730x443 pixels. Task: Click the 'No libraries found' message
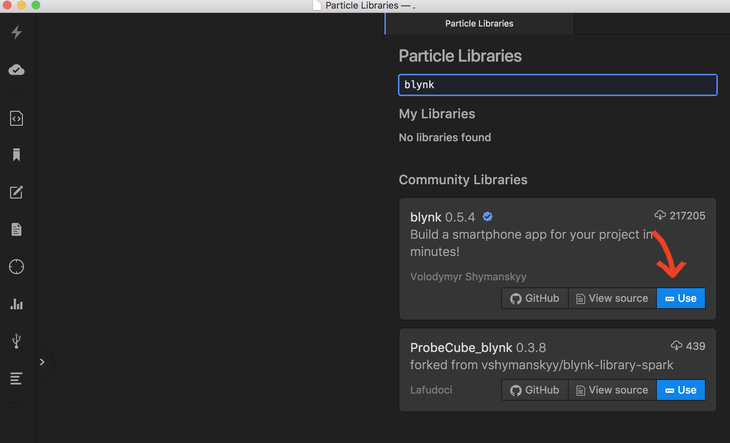(445, 137)
